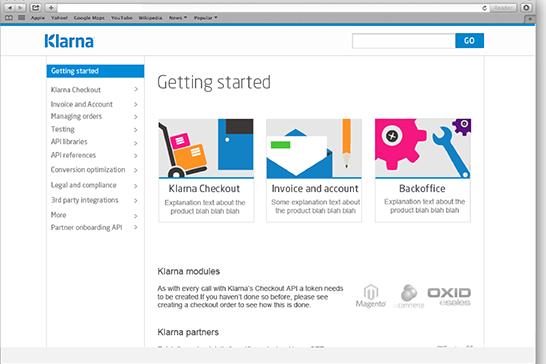This screenshot has width=546, height=364.
Task: Expand the API references chevron
Action: click(x=136, y=156)
